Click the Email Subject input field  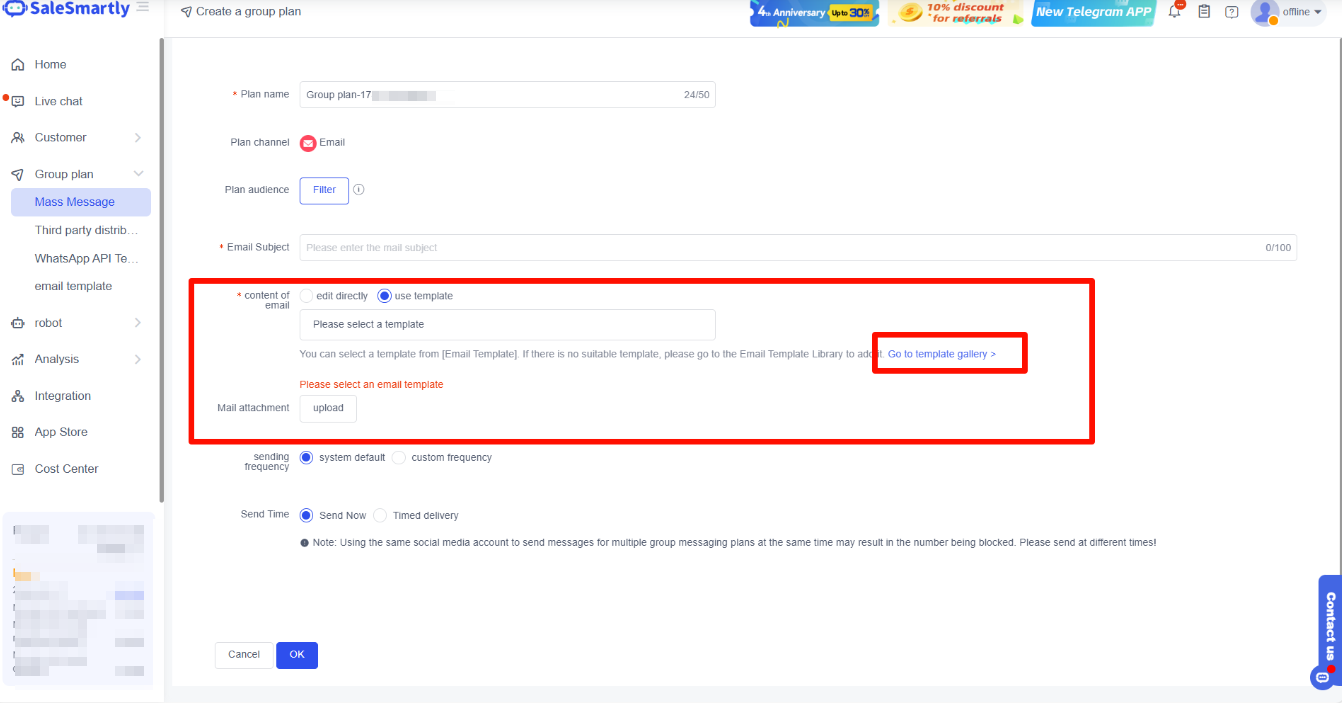click(780, 248)
